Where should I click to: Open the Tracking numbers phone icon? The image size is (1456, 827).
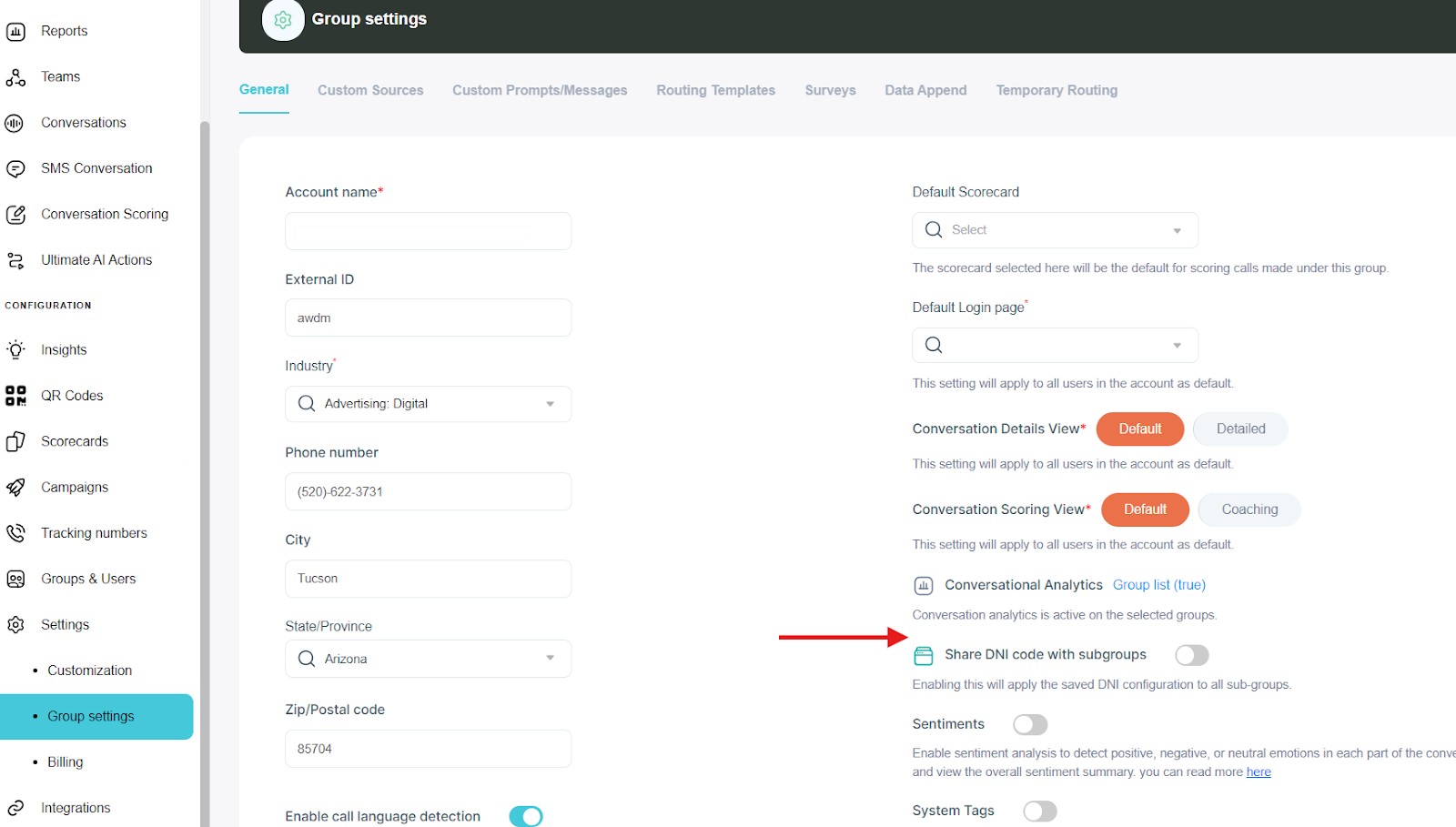pyautogui.click(x=15, y=533)
